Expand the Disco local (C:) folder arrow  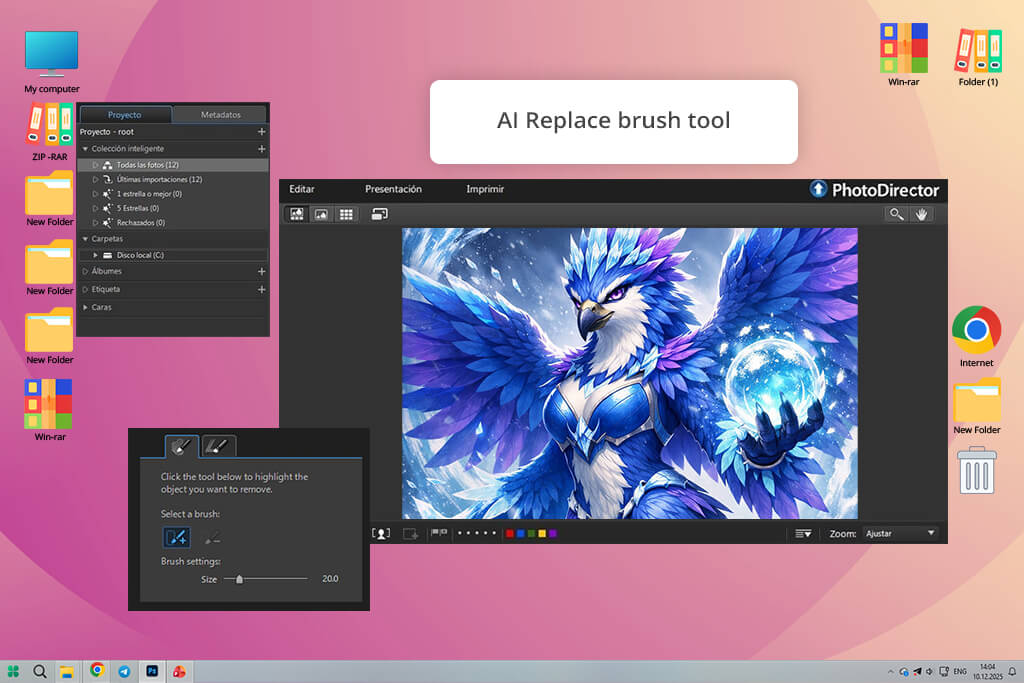click(95, 255)
